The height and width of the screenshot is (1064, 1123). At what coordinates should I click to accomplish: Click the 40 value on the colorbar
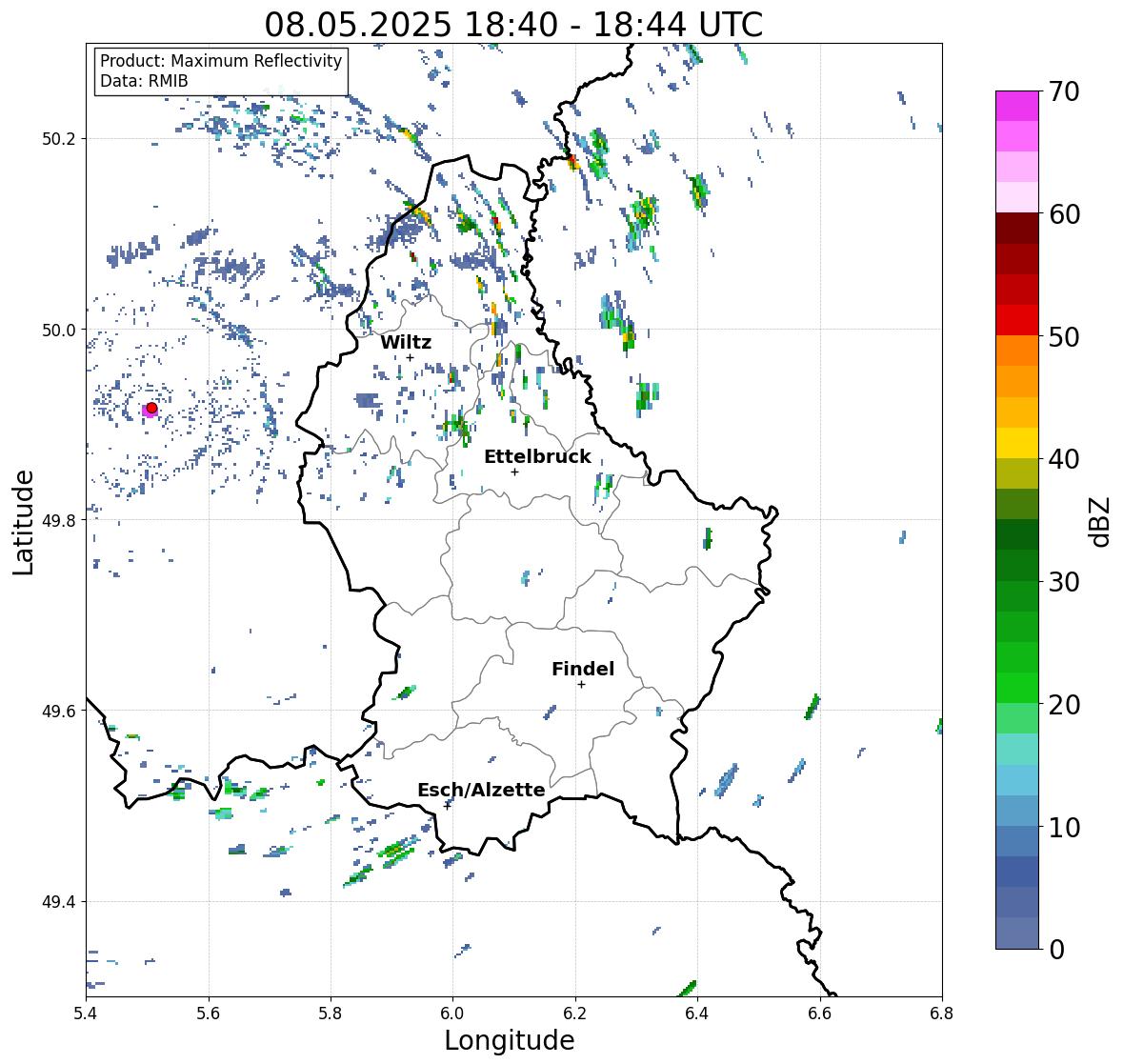[1064, 459]
